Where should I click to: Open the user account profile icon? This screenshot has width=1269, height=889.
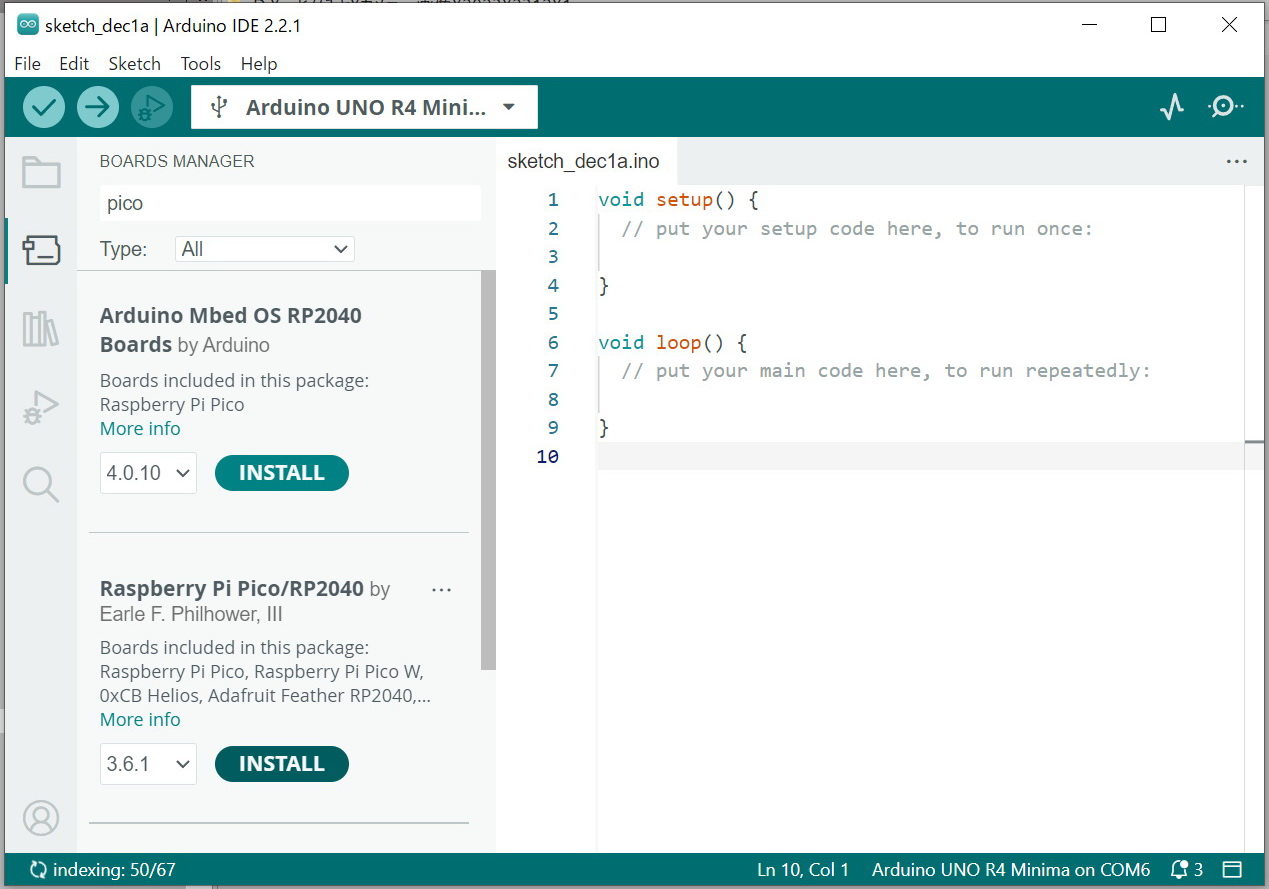coord(41,818)
